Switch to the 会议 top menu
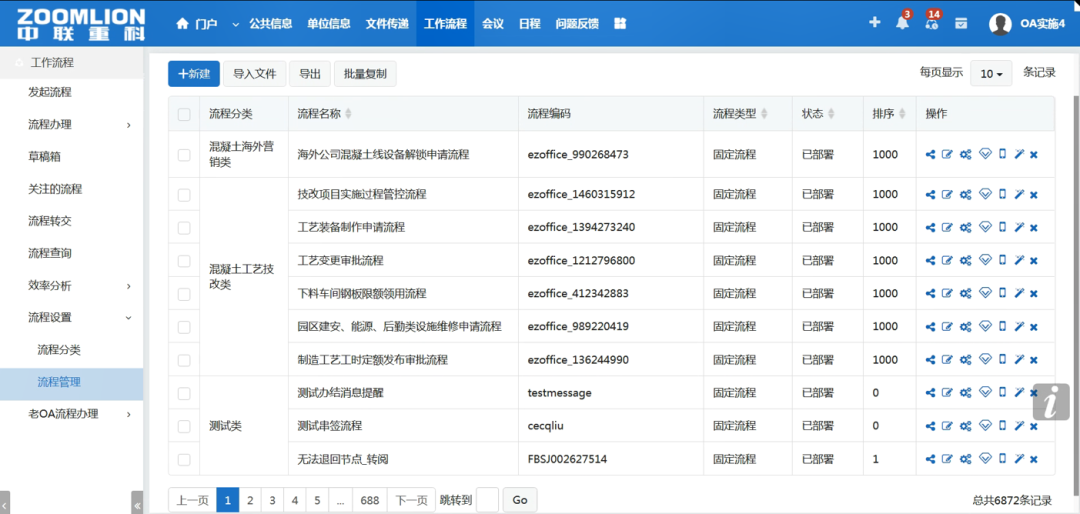1080x514 pixels. point(492,24)
